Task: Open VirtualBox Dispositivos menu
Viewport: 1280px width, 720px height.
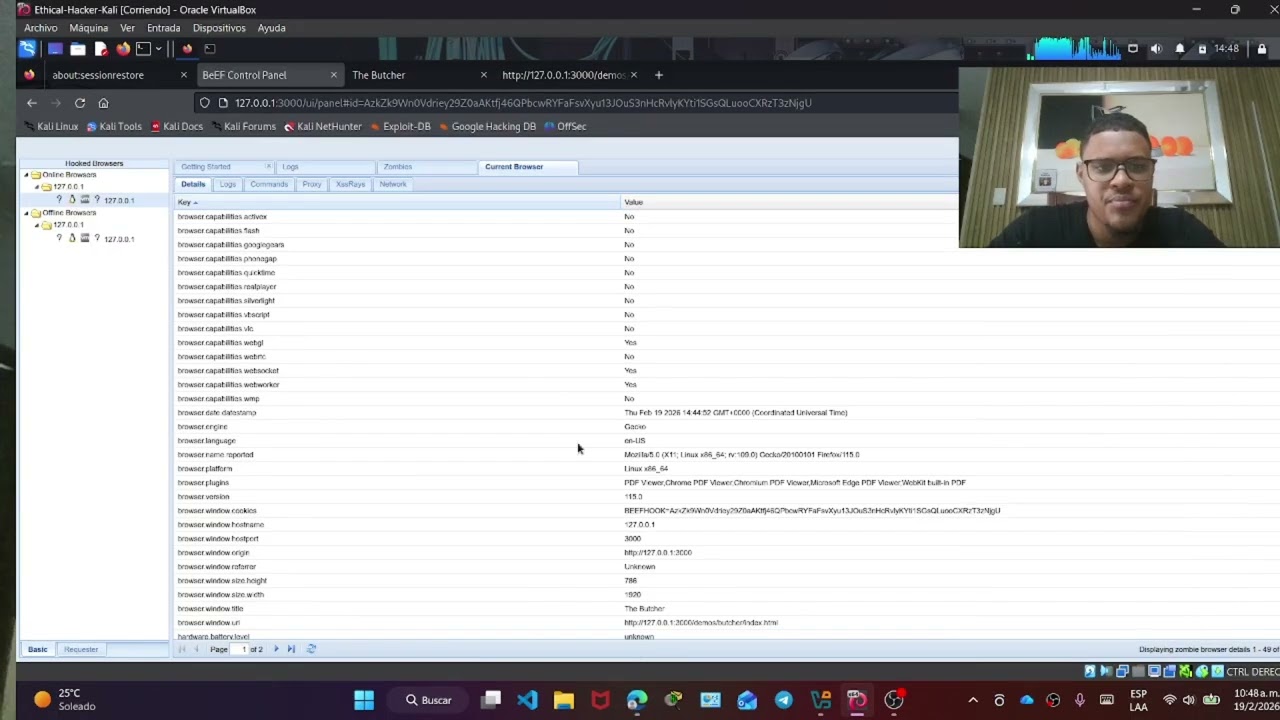Action: 219,28
